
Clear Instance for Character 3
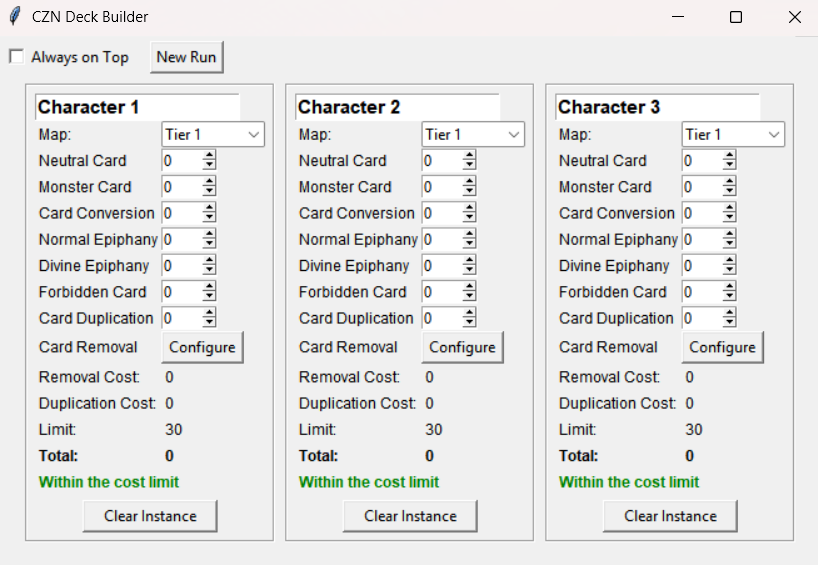tap(670, 516)
